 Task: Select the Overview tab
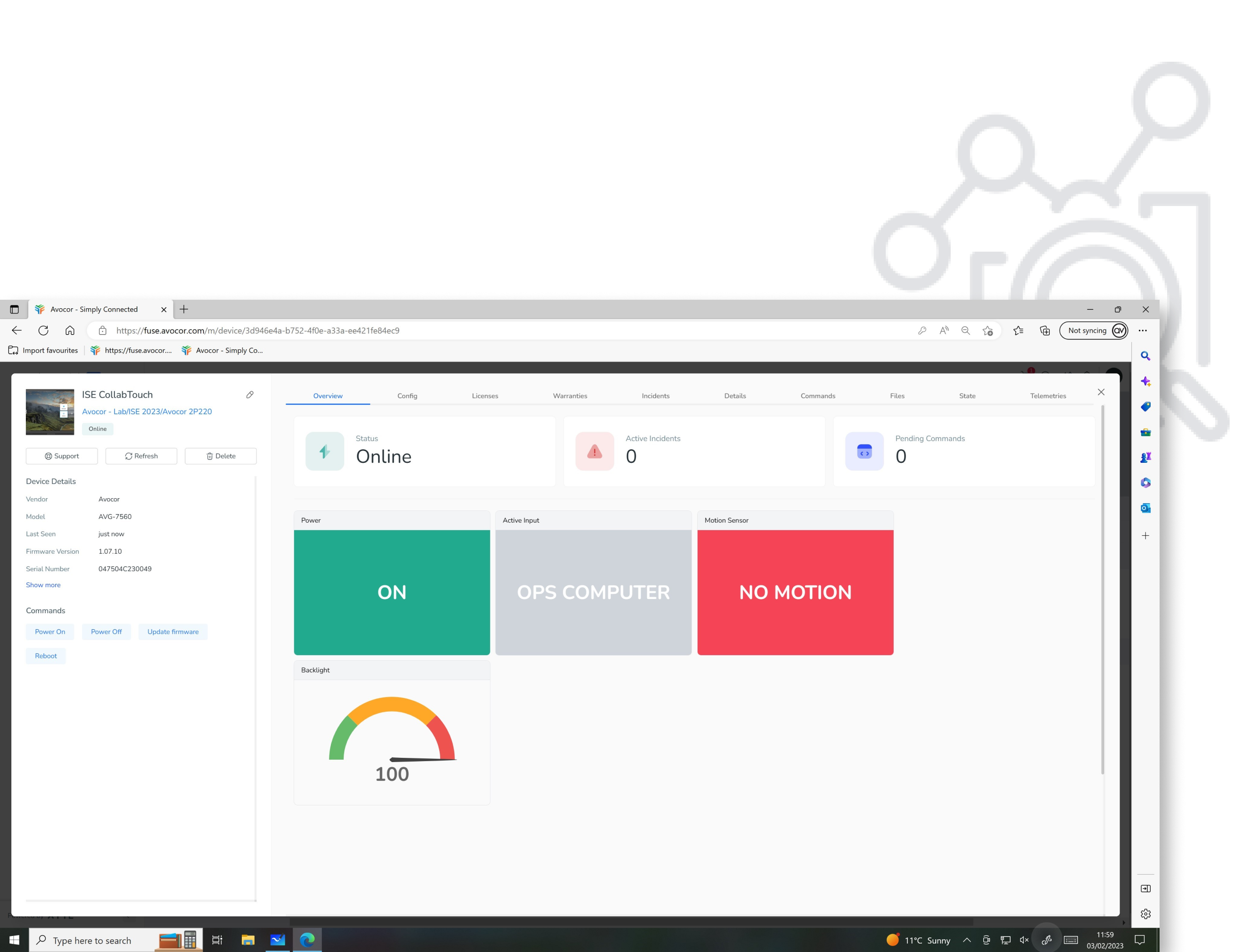point(327,395)
